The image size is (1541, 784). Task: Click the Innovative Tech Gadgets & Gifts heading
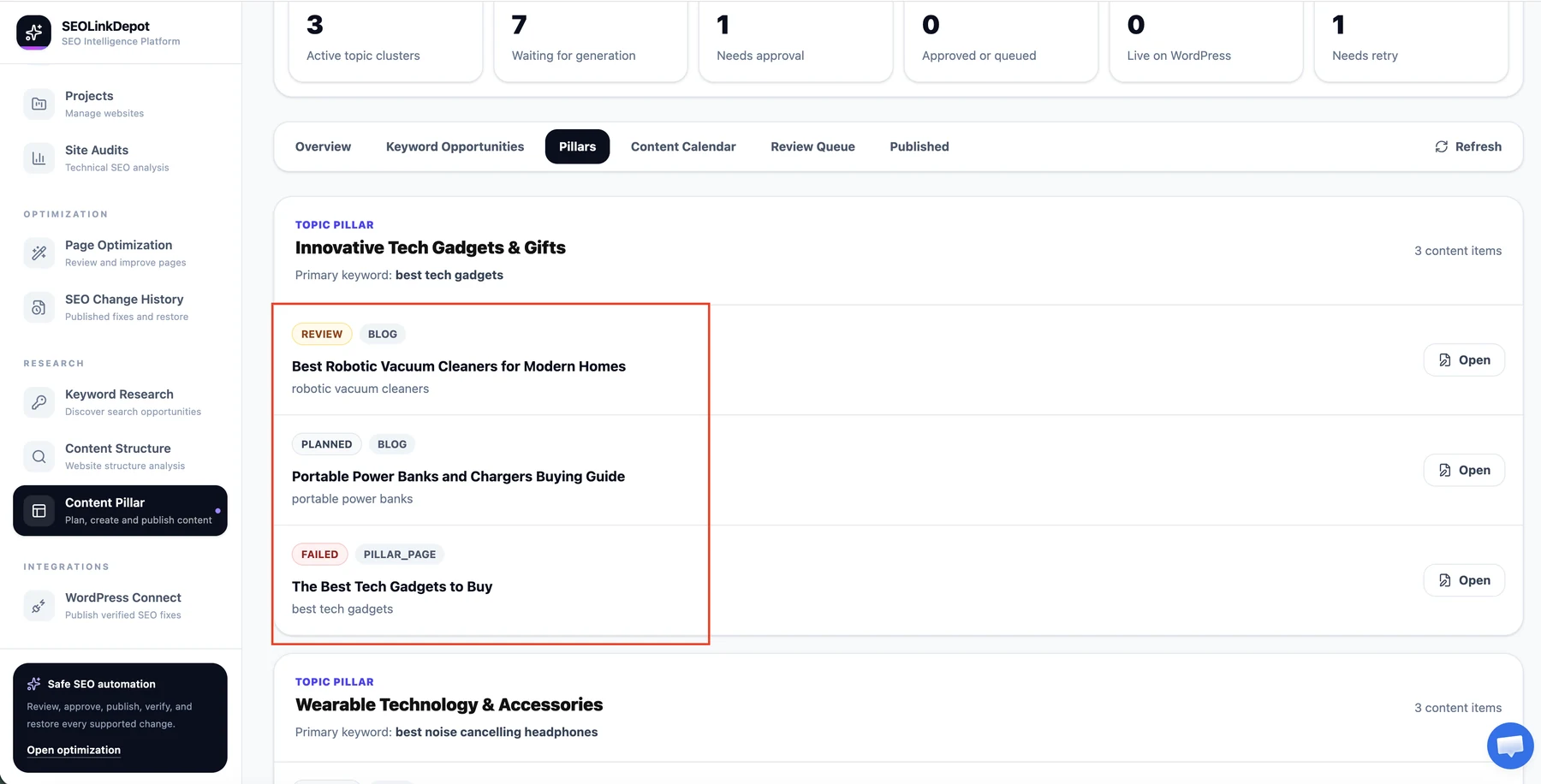point(431,247)
